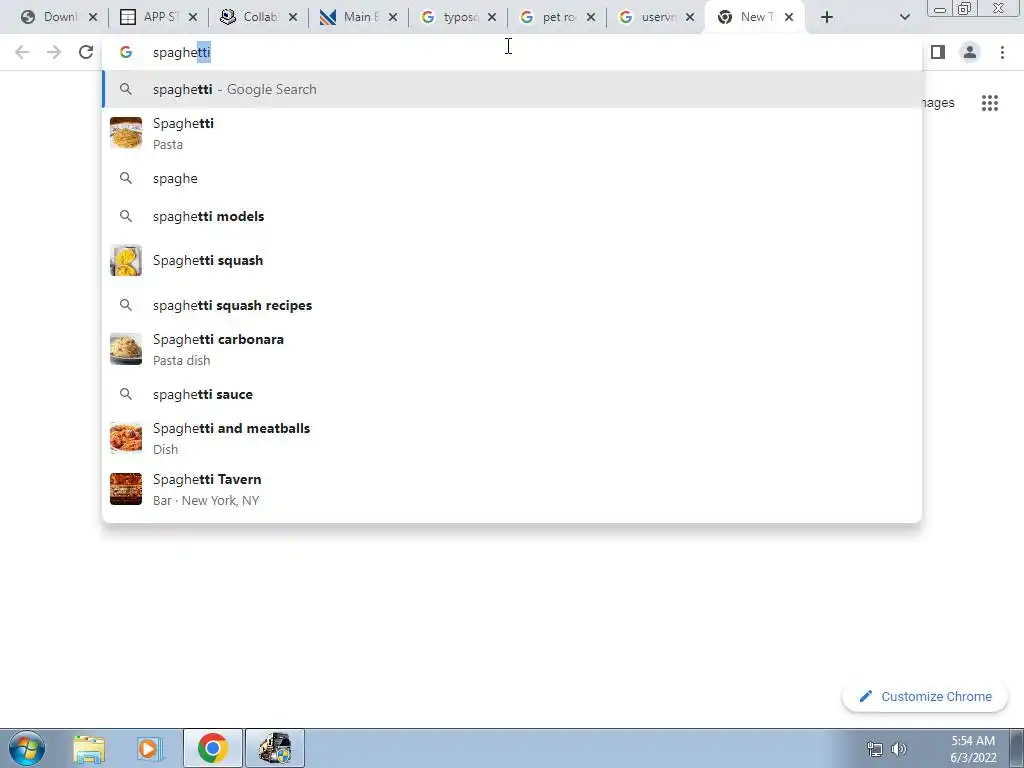Screen dimensions: 1024x768
Task: Open Windows Media Player from taskbar
Action: point(150,748)
